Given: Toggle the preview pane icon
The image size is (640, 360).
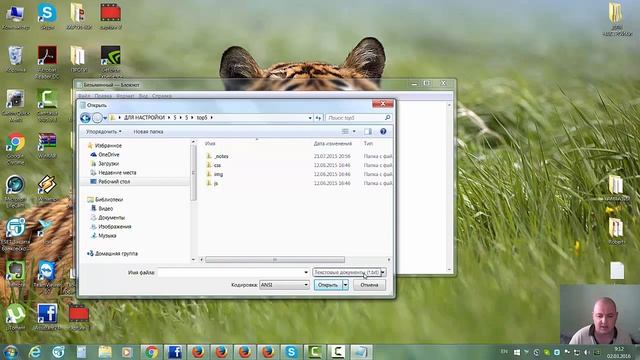Looking at the screenshot, I should coord(368,131).
